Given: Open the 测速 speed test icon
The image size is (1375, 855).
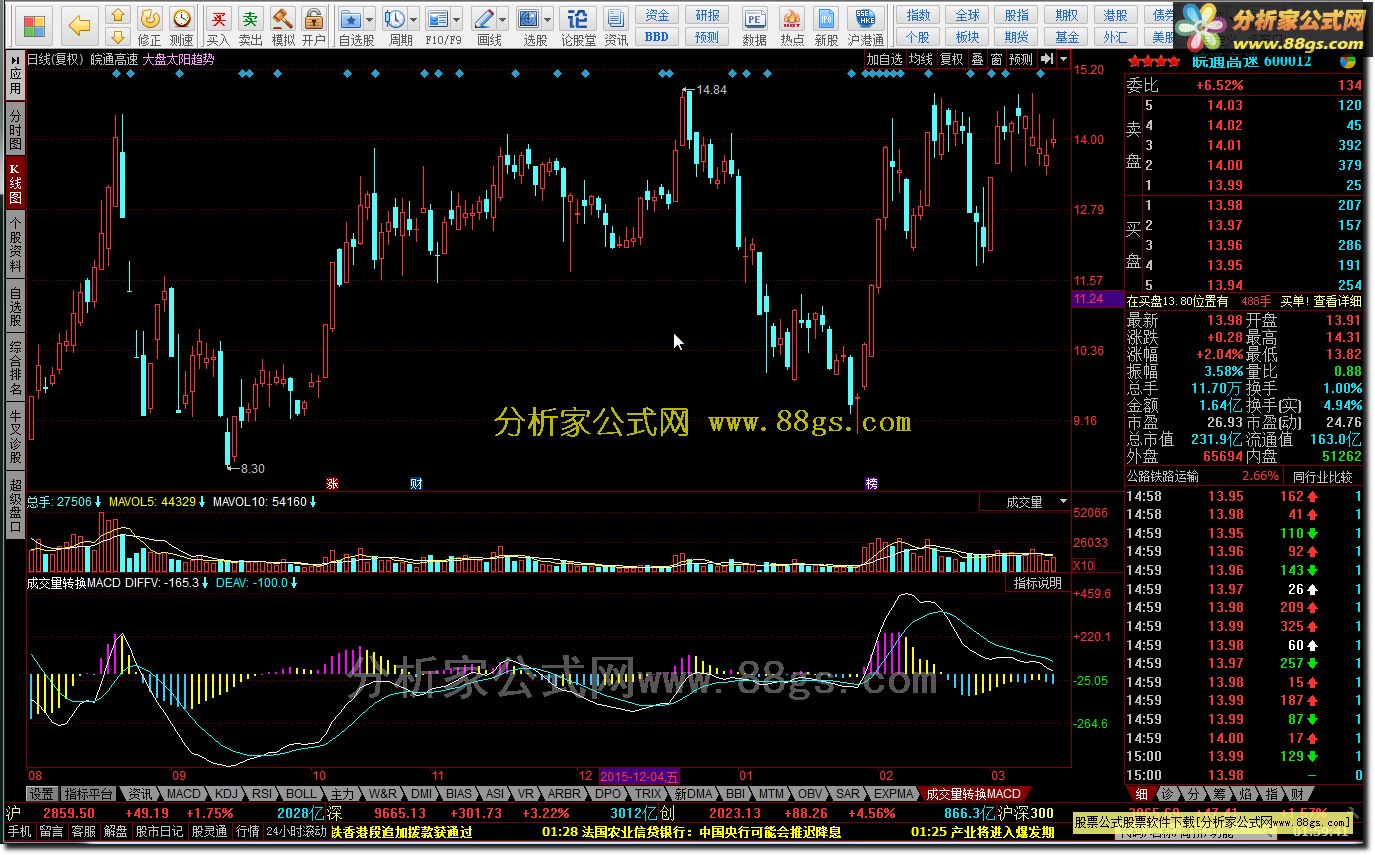Looking at the screenshot, I should click(x=181, y=25).
